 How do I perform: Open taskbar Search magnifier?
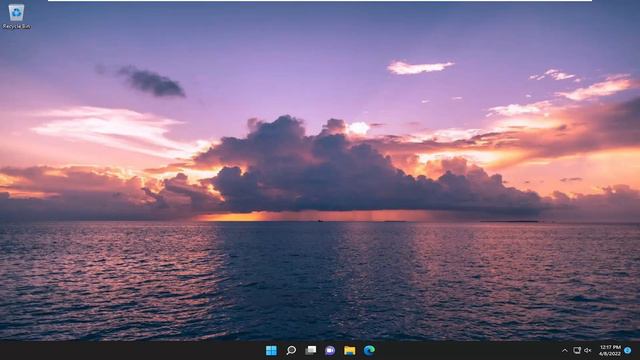click(291, 350)
